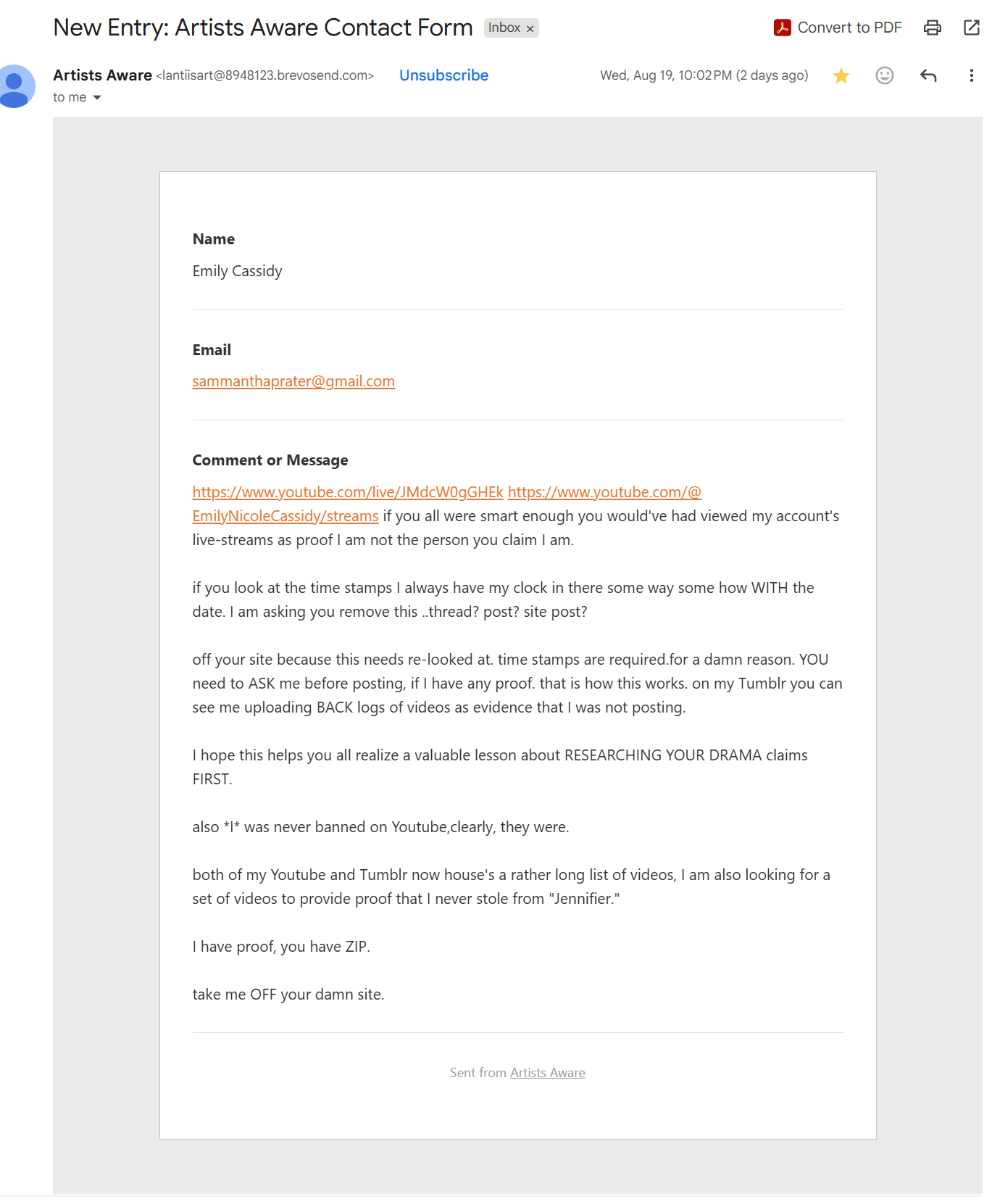Image resolution: width=992 pixels, height=1204 pixels.
Task: Open the three-dot More options menu
Action: tap(971, 75)
